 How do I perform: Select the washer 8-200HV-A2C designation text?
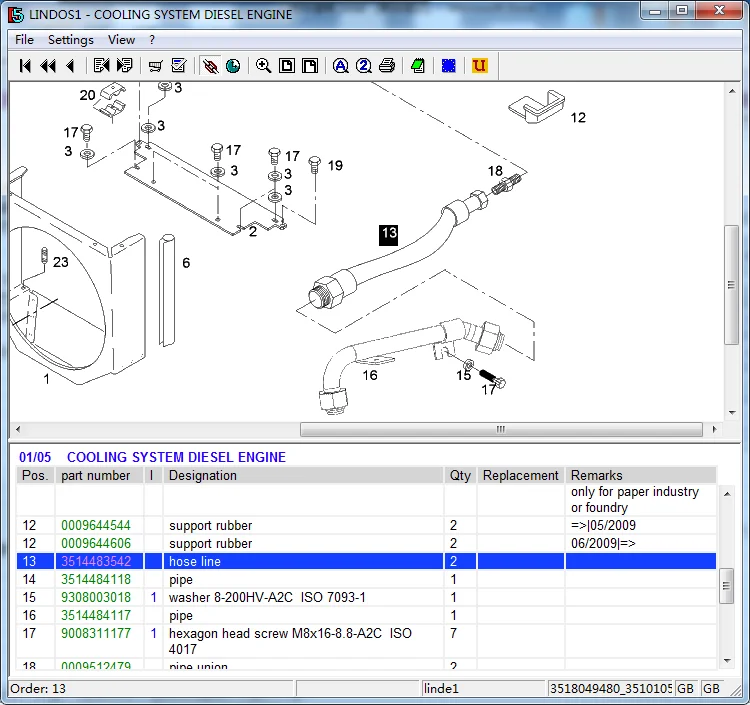click(267, 597)
